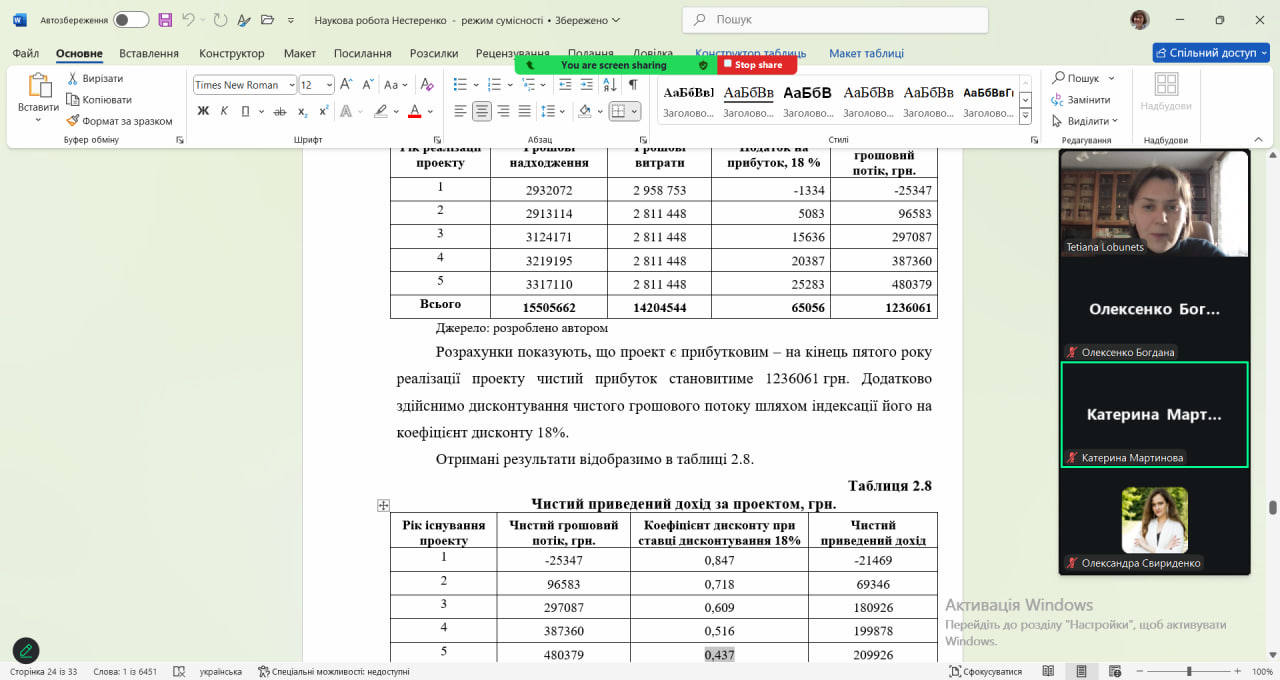Click the Stop share button

click(758, 65)
